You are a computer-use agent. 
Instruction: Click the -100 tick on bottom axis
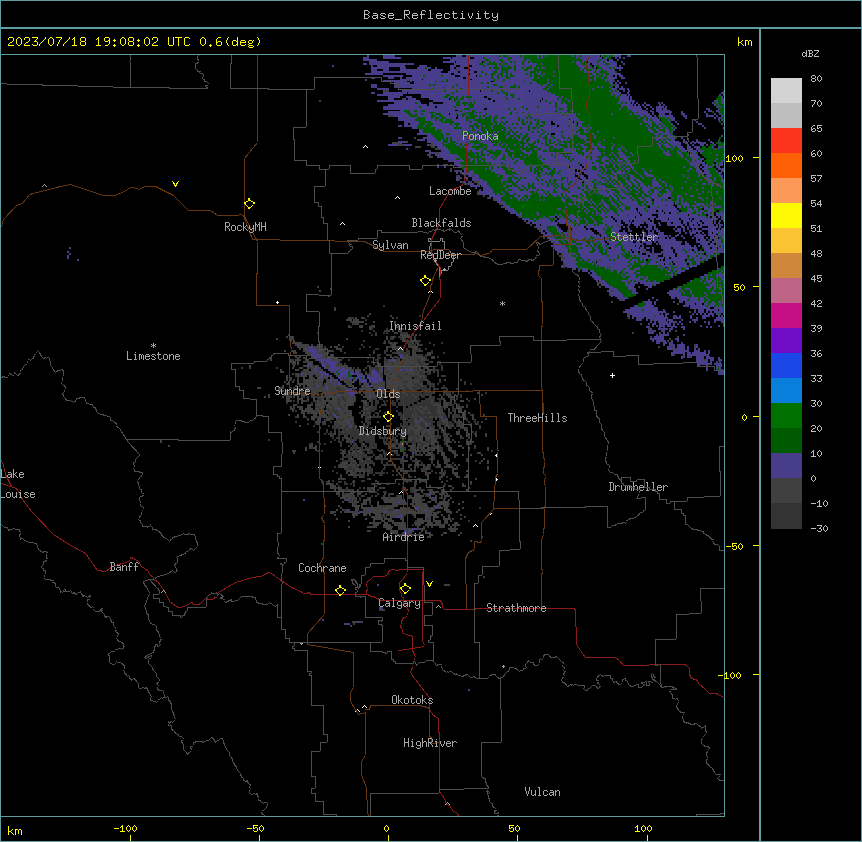click(125, 828)
